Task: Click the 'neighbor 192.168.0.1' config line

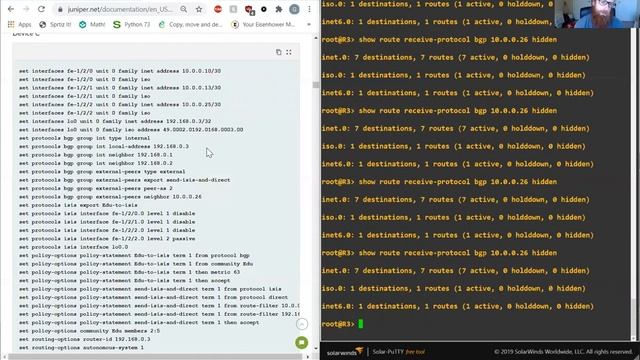Action: [x=96, y=155]
